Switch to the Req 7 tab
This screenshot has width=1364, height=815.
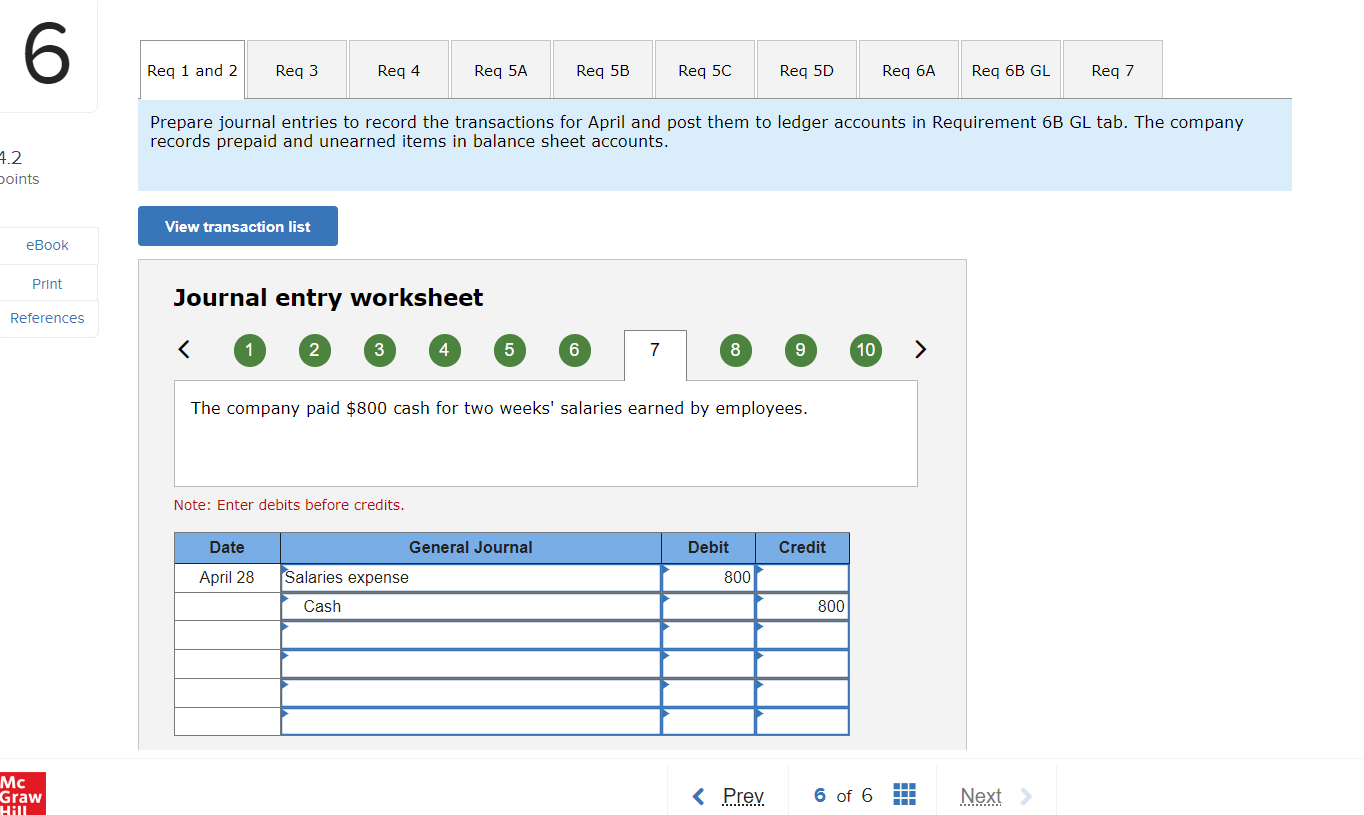click(1112, 69)
